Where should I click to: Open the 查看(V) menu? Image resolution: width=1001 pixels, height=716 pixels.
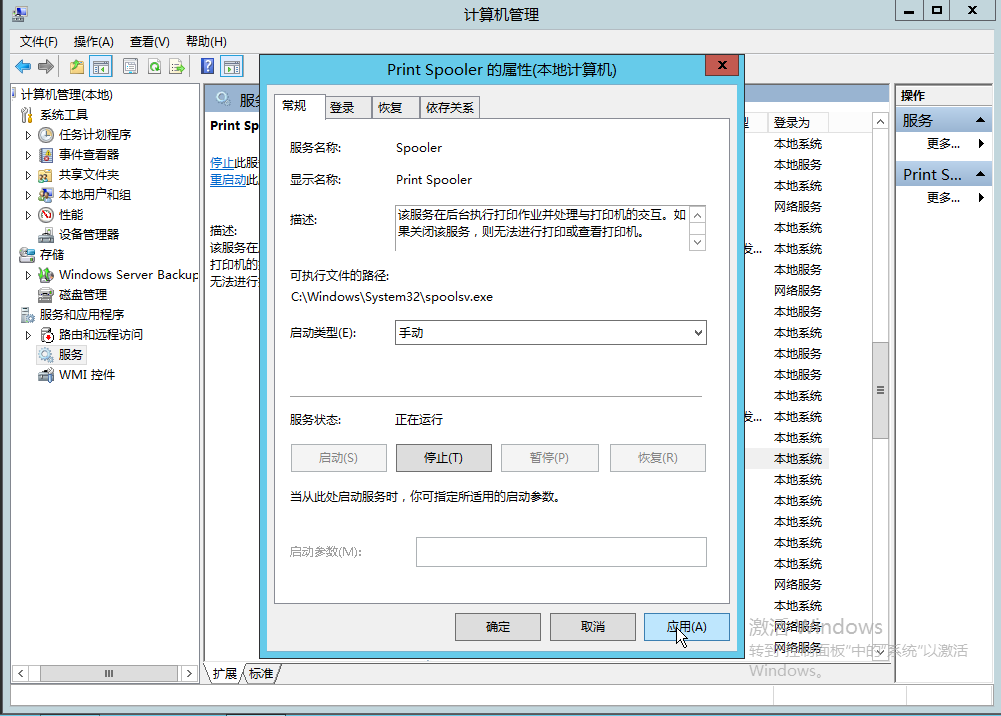pyautogui.click(x=147, y=41)
